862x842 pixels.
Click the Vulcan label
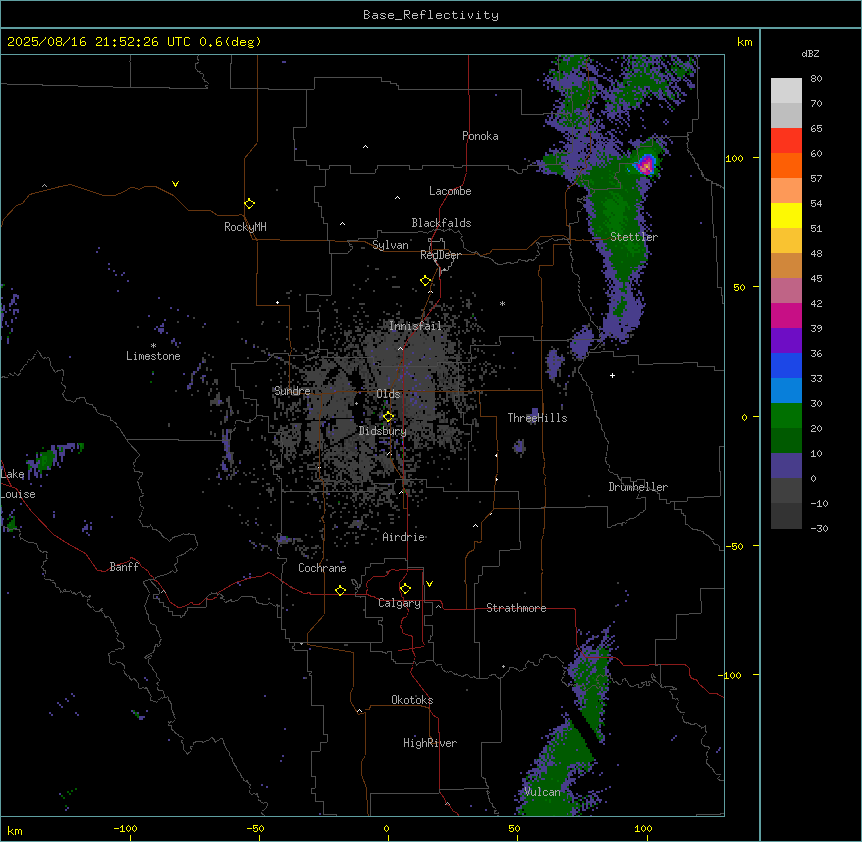tap(542, 792)
